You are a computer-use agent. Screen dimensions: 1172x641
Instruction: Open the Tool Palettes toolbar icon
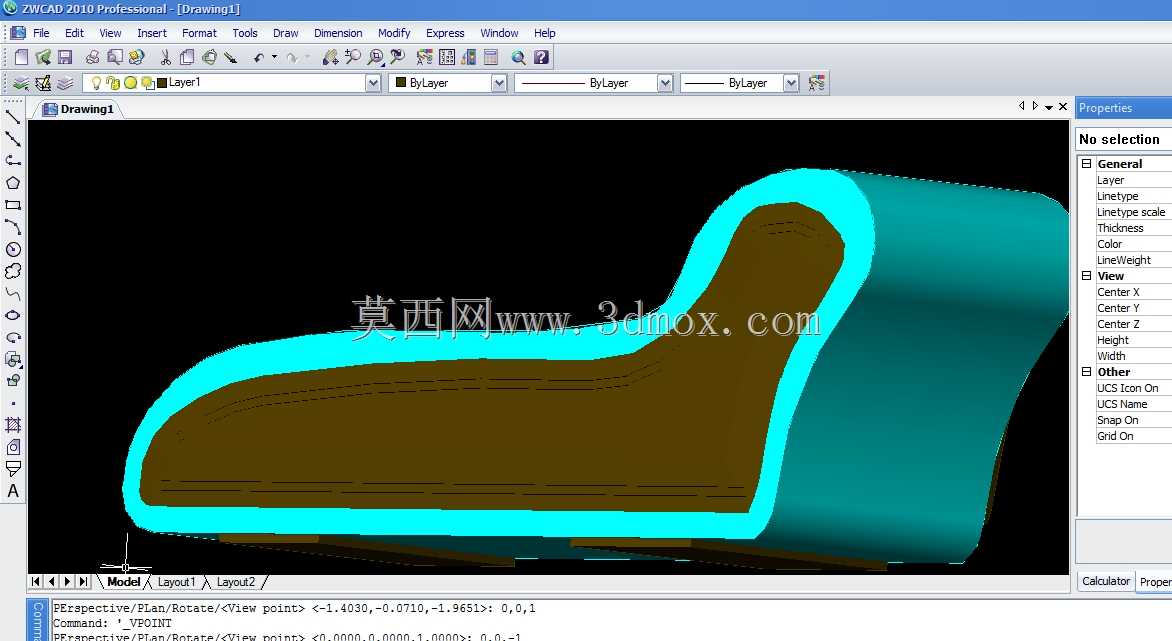tap(469, 58)
